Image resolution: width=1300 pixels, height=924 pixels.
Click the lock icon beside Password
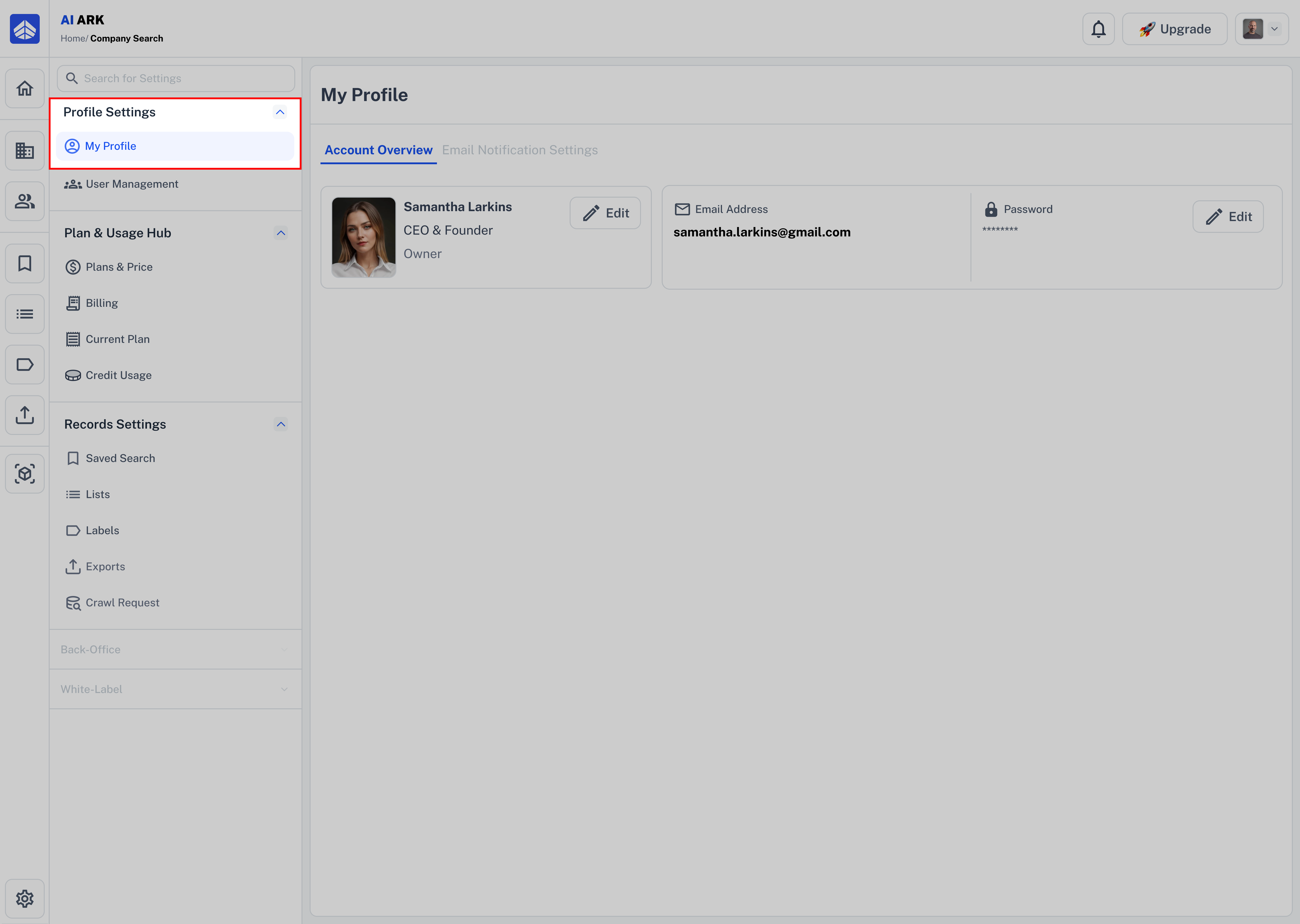tap(991, 209)
